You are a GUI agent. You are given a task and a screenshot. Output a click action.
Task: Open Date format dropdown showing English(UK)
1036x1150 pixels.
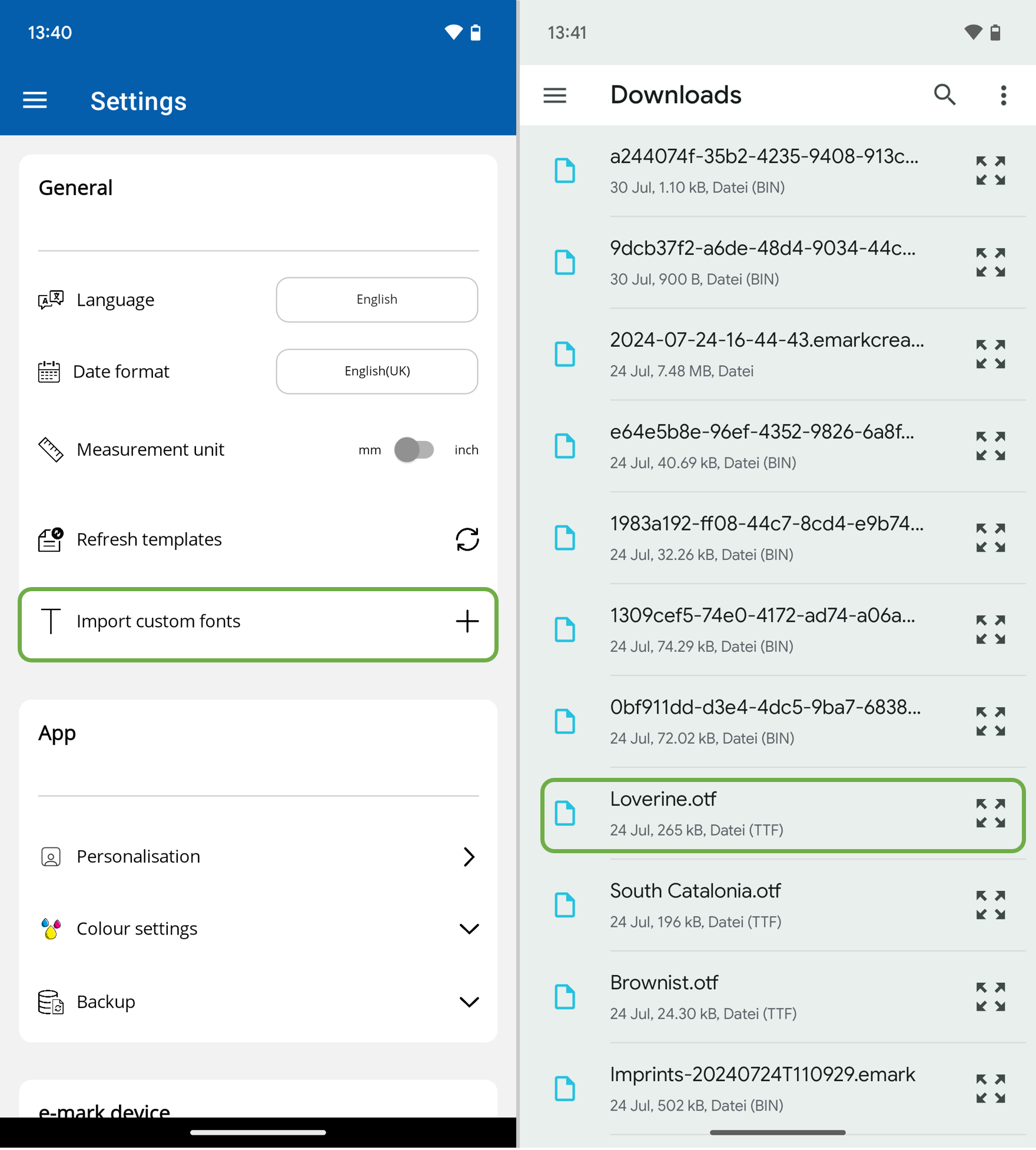click(x=377, y=372)
